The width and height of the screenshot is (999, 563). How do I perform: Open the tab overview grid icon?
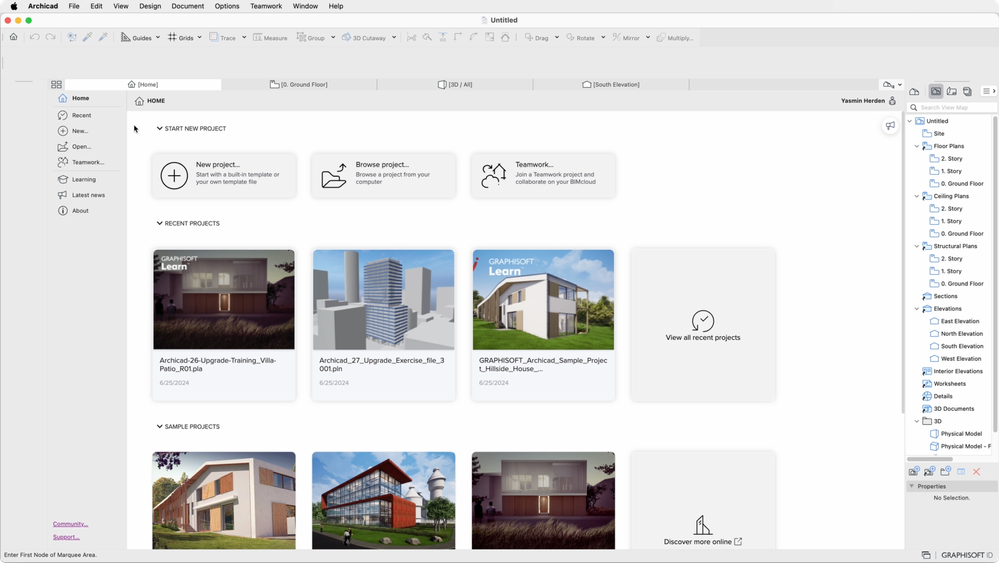(x=56, y=84)
